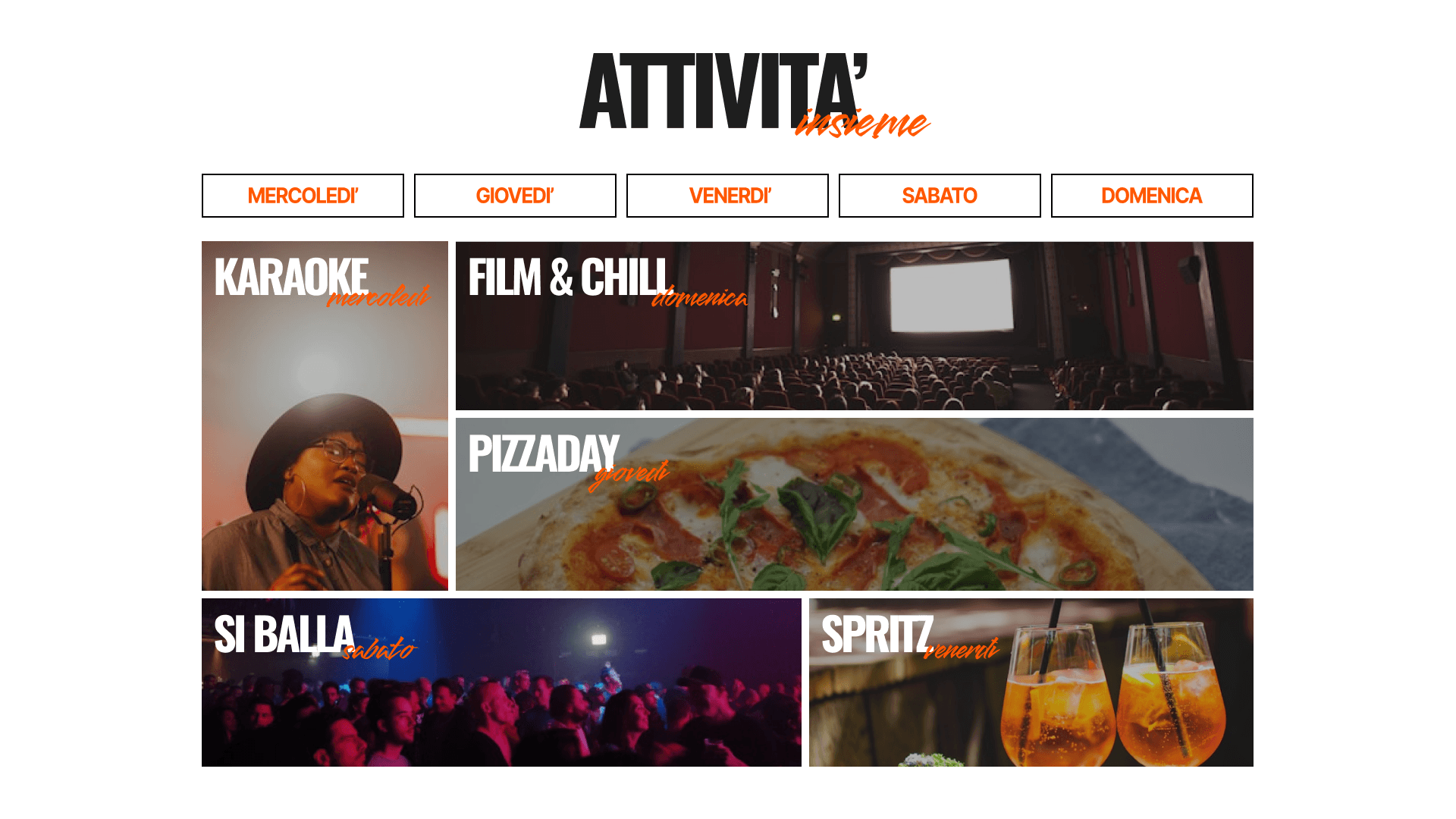Open the Film & Chill cinema card
Screen dimensions: 1456x819
[x=854, y=326]
